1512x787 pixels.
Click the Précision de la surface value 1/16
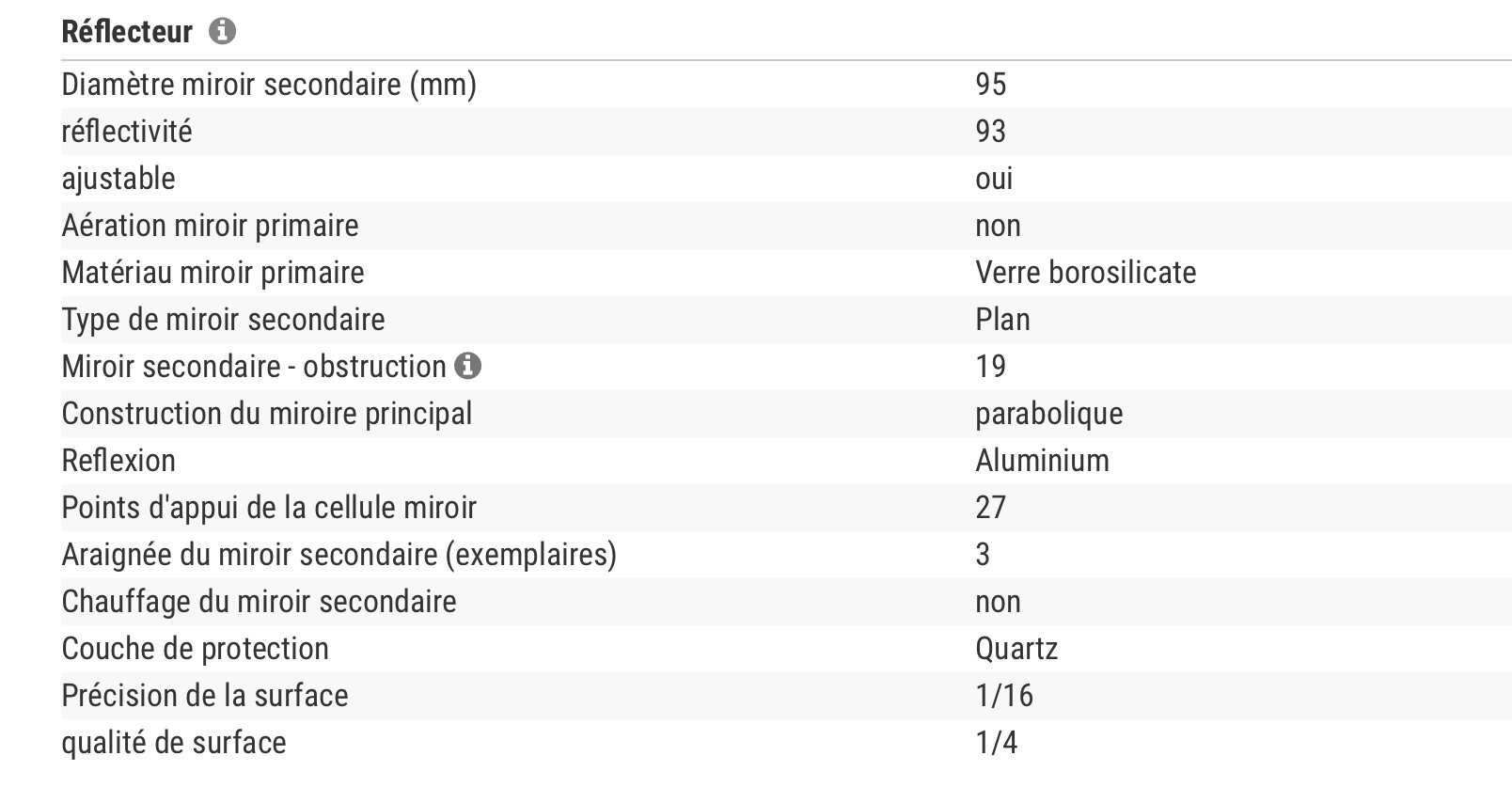pyautogui.click(x=1004, y=696)
